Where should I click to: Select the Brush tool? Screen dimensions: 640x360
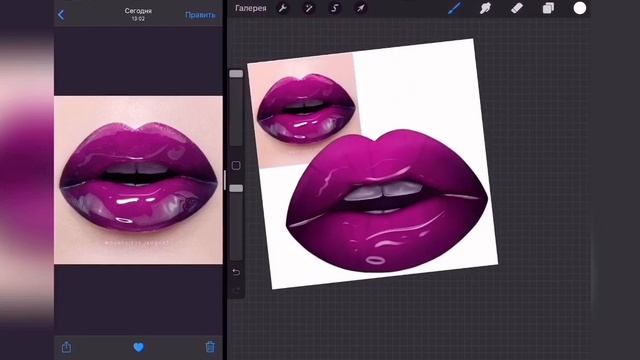coord(454,8)
